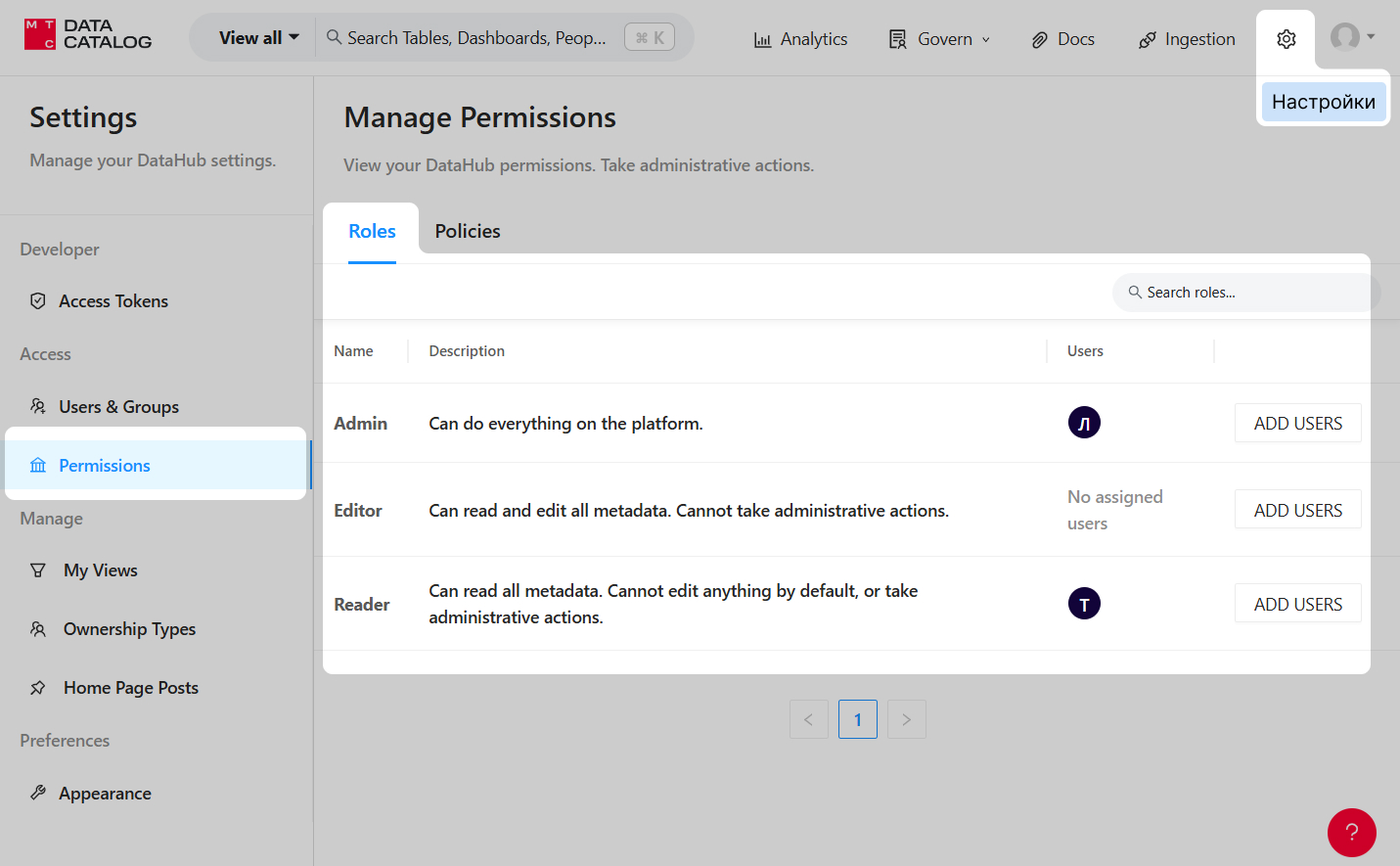Click the Data Catalog logo
Viewport: 1400px width, 866px height.
click(88, 35)
